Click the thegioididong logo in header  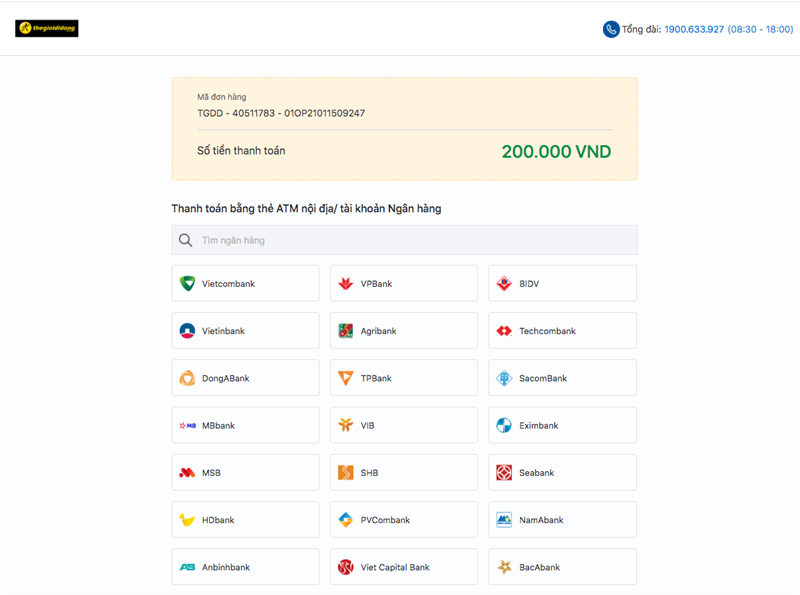tap(47, 29)
